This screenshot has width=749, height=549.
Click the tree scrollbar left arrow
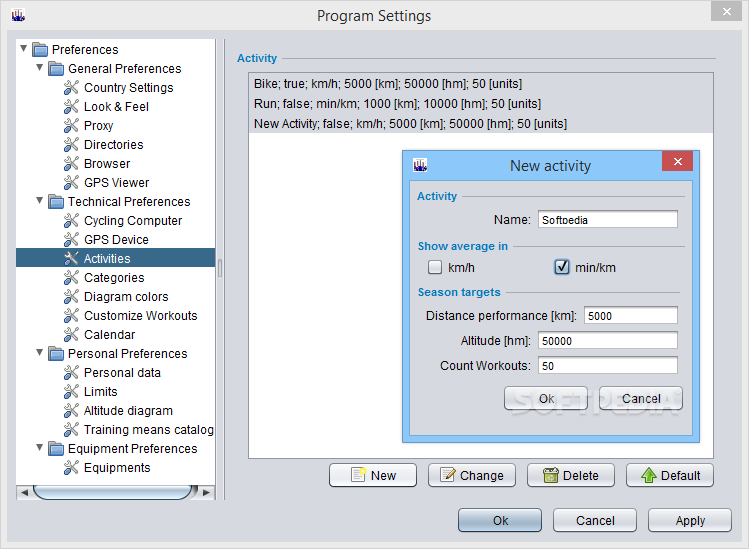coord(24,492)
